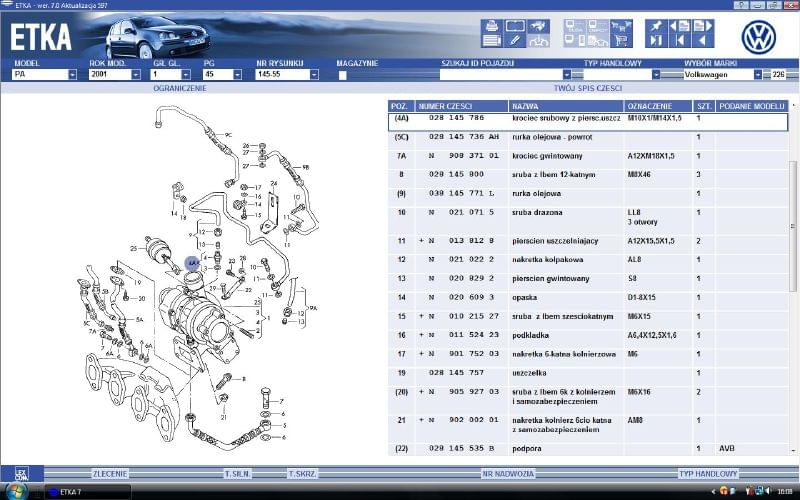This screenshot has width=800, height=500.
Task: Click the previous page document icon
Action: [680, 26]
